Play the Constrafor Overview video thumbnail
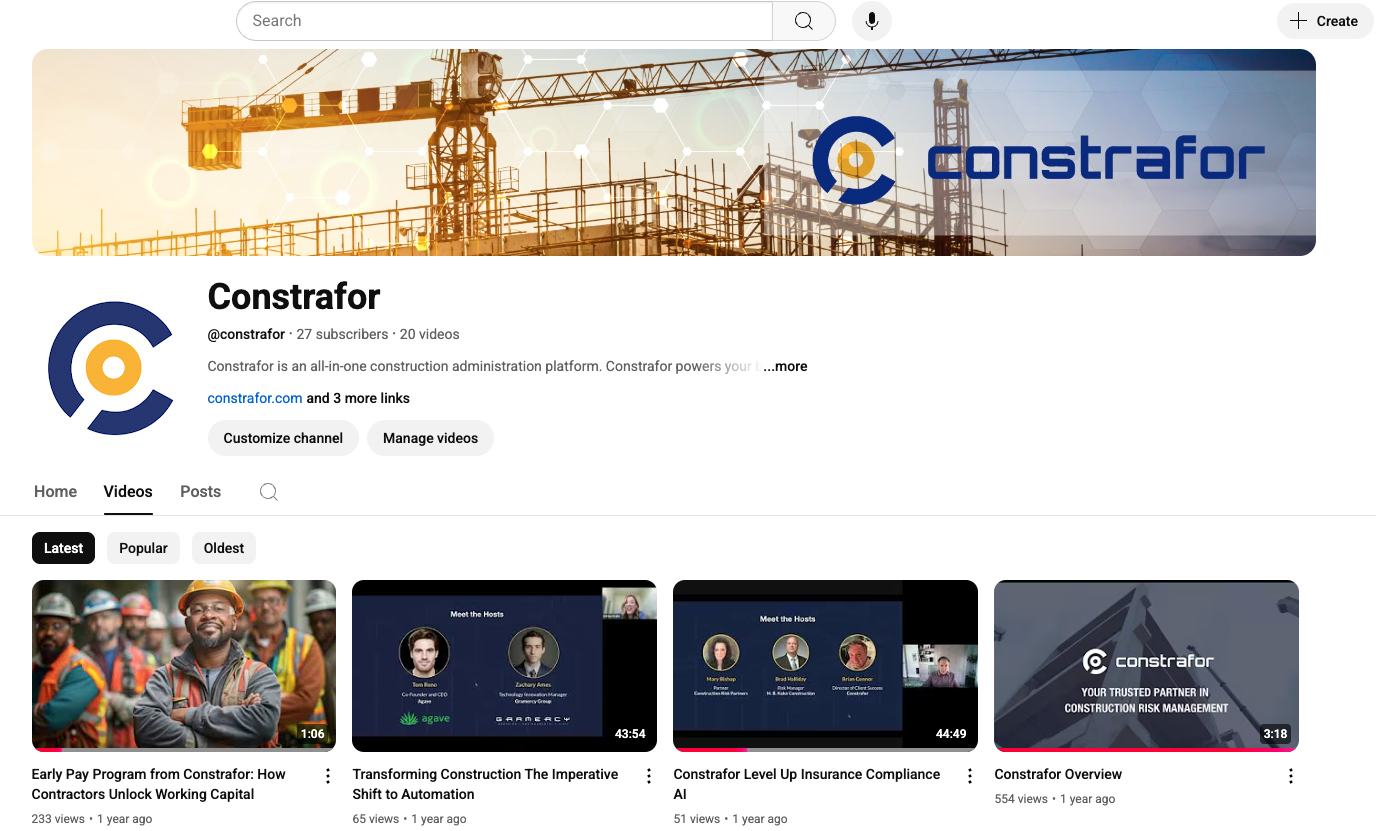 point(1146,665)
